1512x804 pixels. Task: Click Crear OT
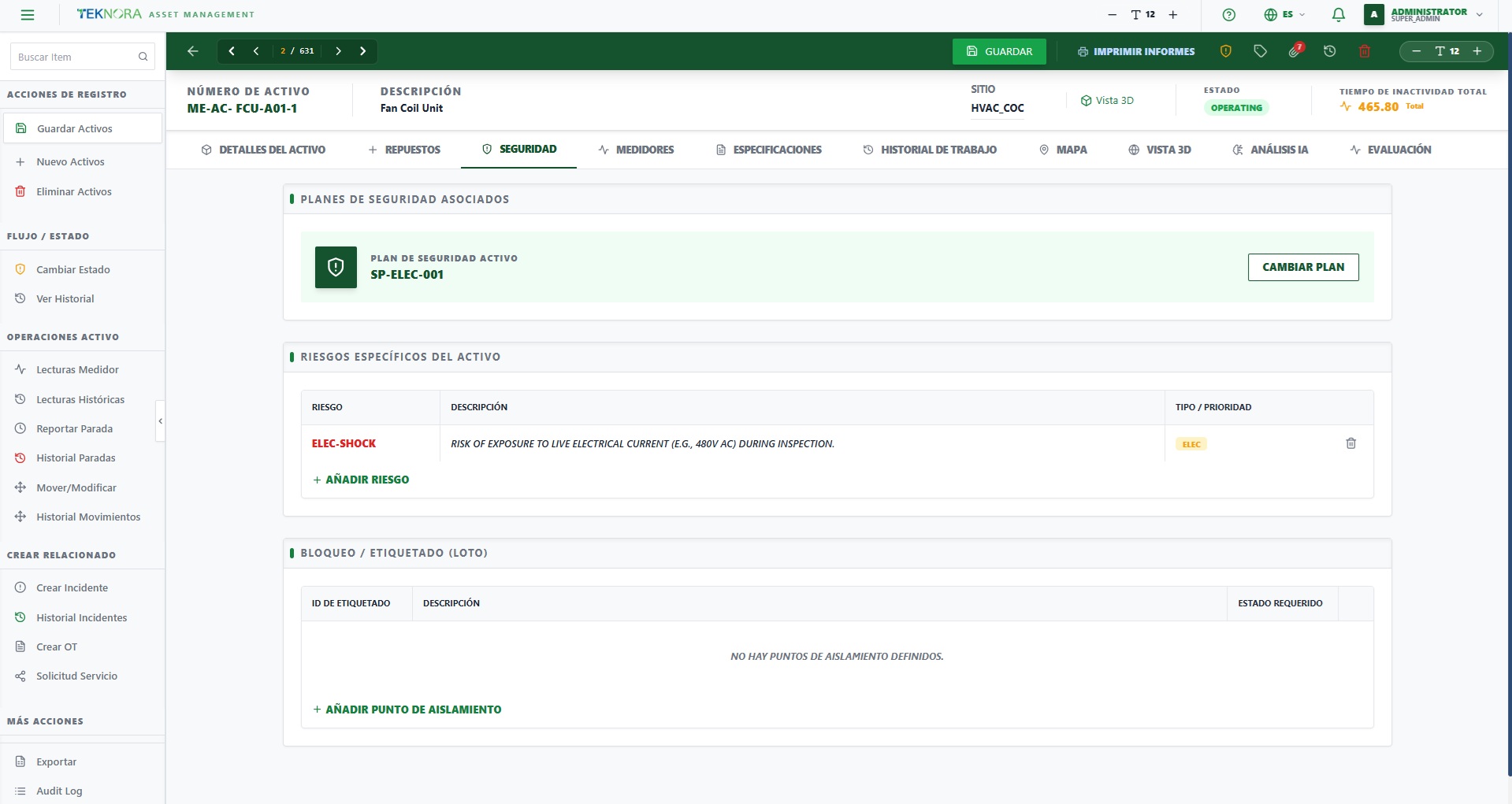pos(83,647)
